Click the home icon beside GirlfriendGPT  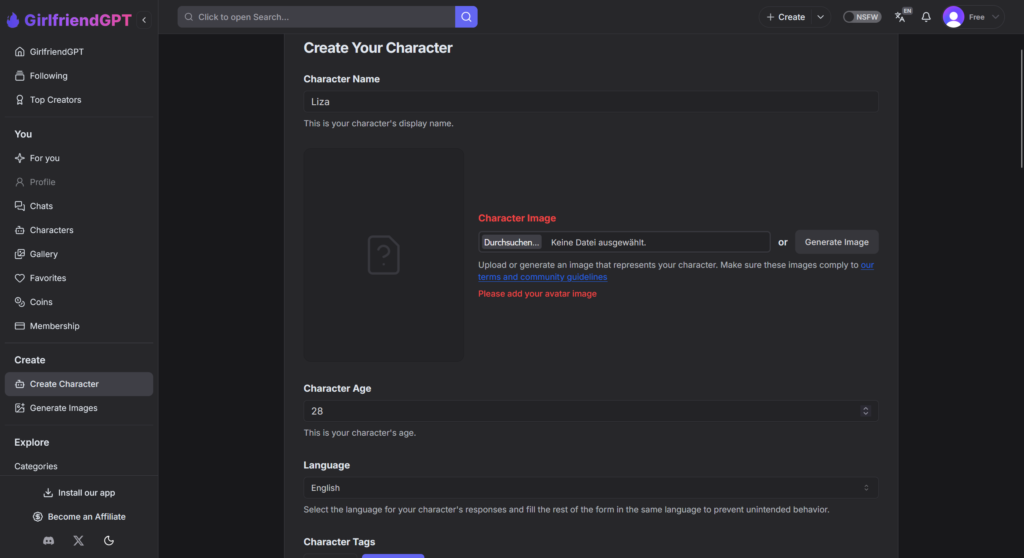pos(20,52)
